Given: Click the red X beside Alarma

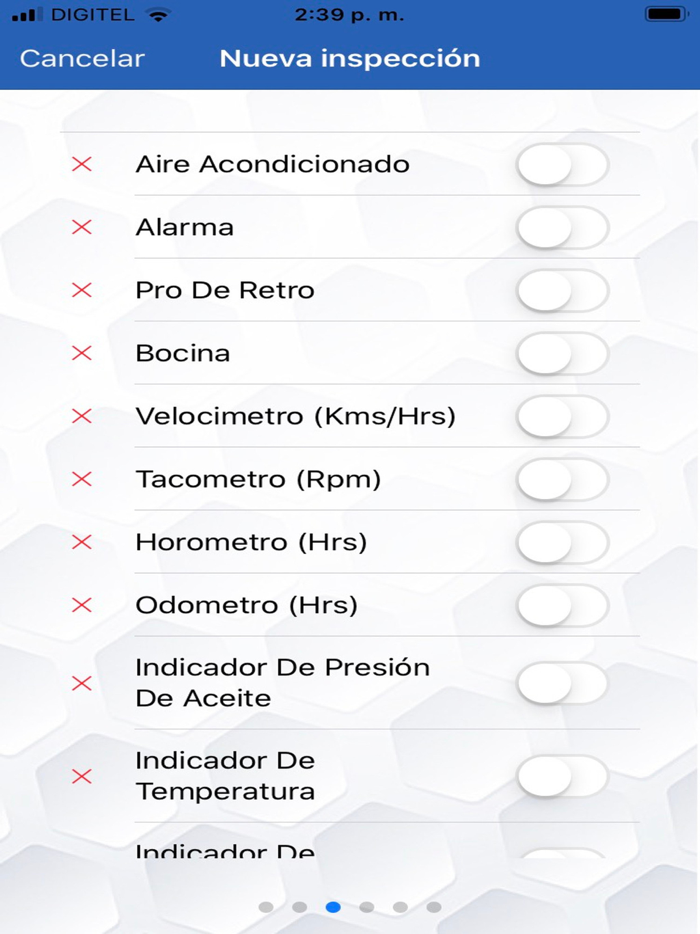Looking at the screenshot, I should [82, 227].
